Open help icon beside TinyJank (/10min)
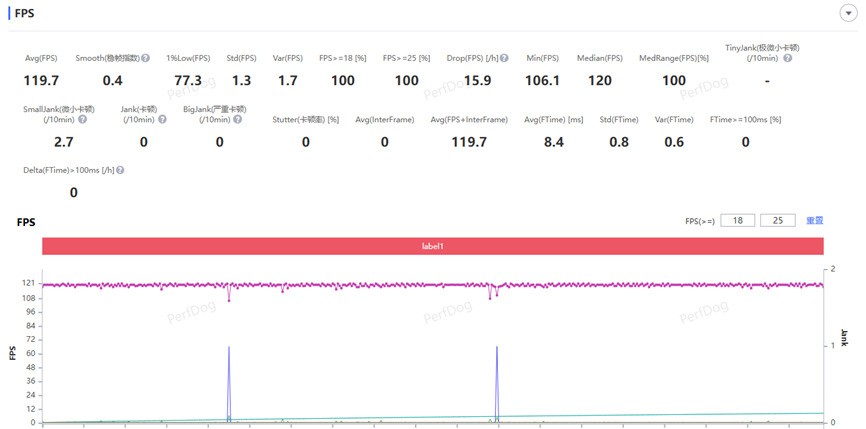Viewport: 866px width, 429px height. pyautogui.click(x=788, y=58)
